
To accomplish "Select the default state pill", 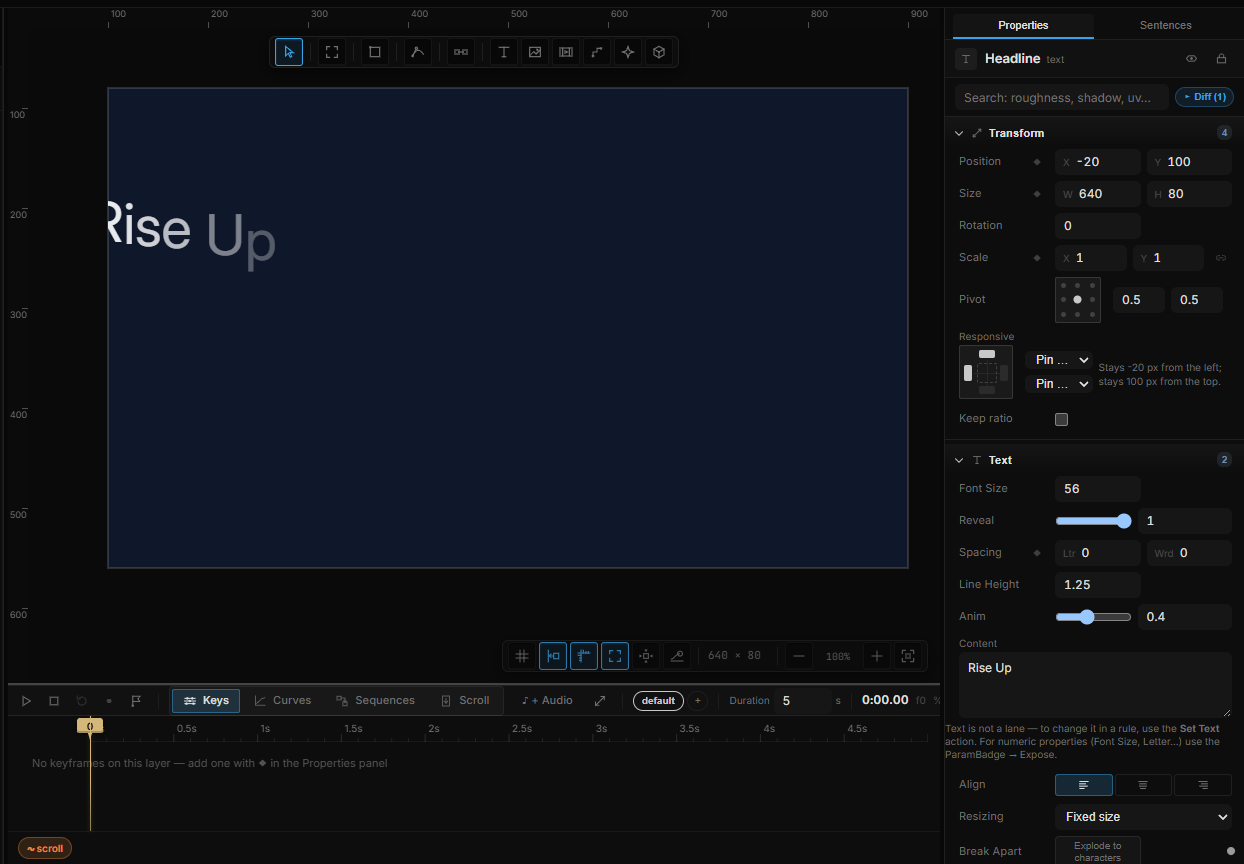I will pos(658,701).
